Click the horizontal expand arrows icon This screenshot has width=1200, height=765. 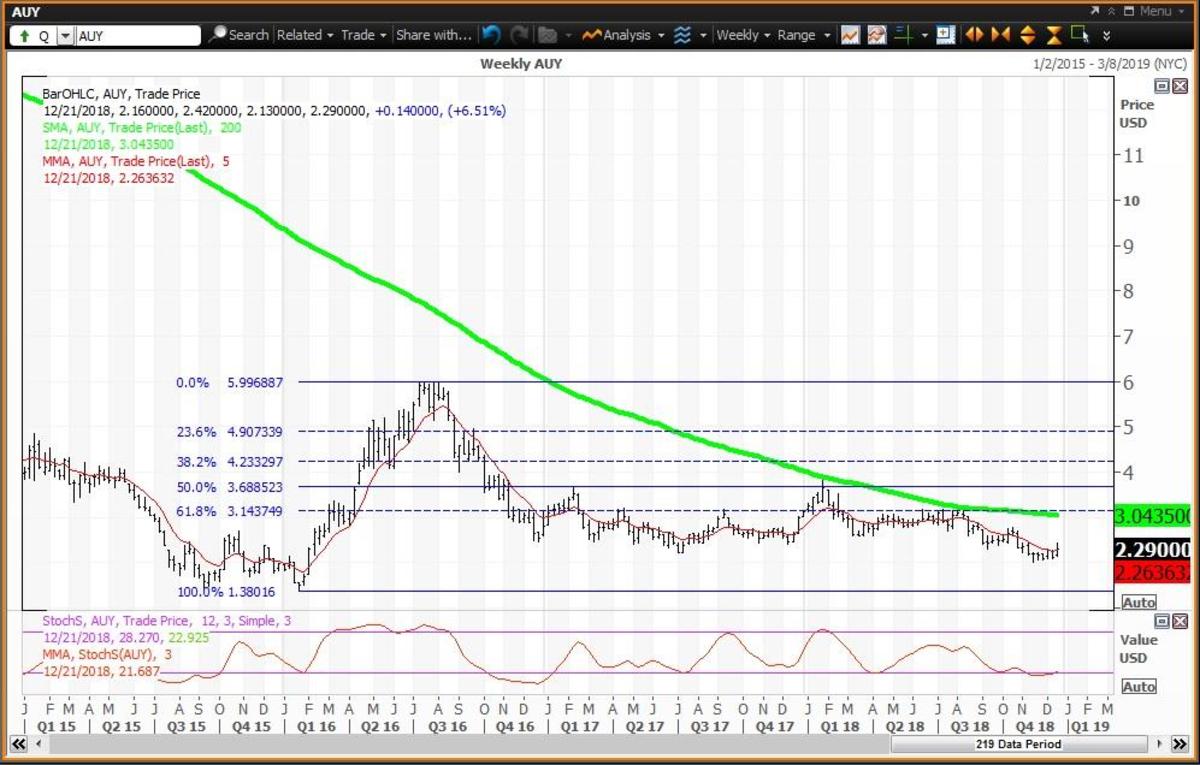[x=975, y=35]
